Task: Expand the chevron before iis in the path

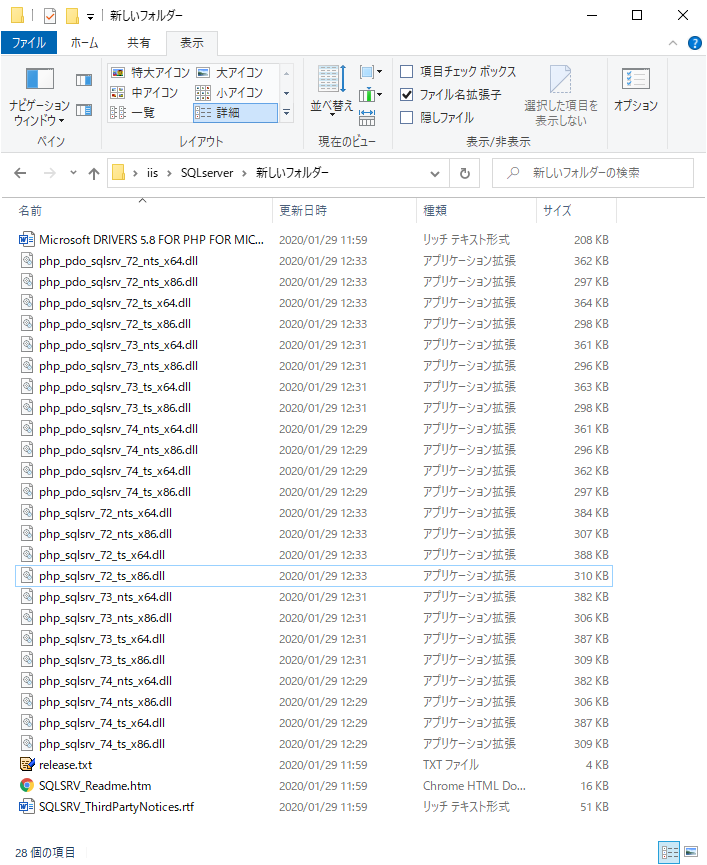Action: (135, 173)
